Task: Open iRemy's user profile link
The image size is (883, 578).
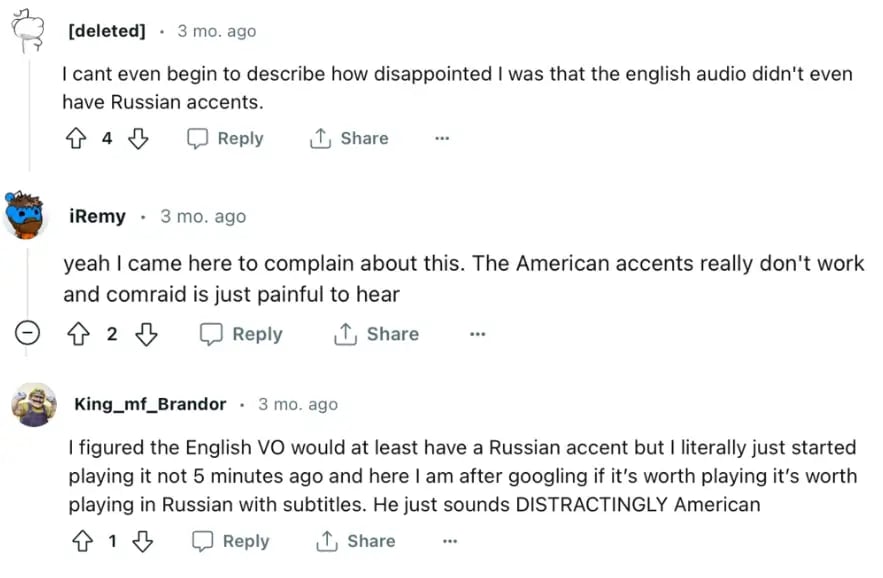Action: [97, 216]
